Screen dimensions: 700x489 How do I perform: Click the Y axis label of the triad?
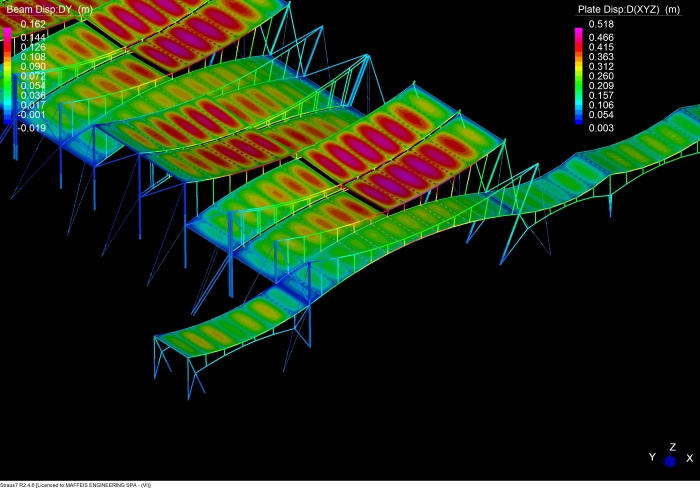coord(651,457)
